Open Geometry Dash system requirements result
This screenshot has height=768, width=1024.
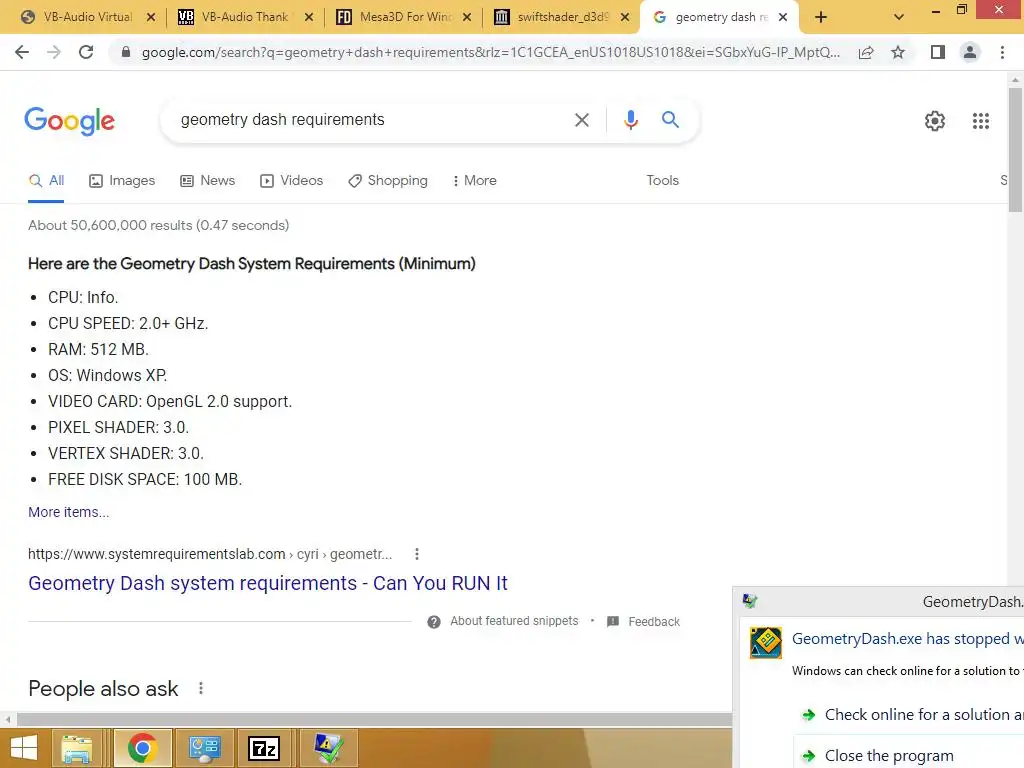click(268, 583)
